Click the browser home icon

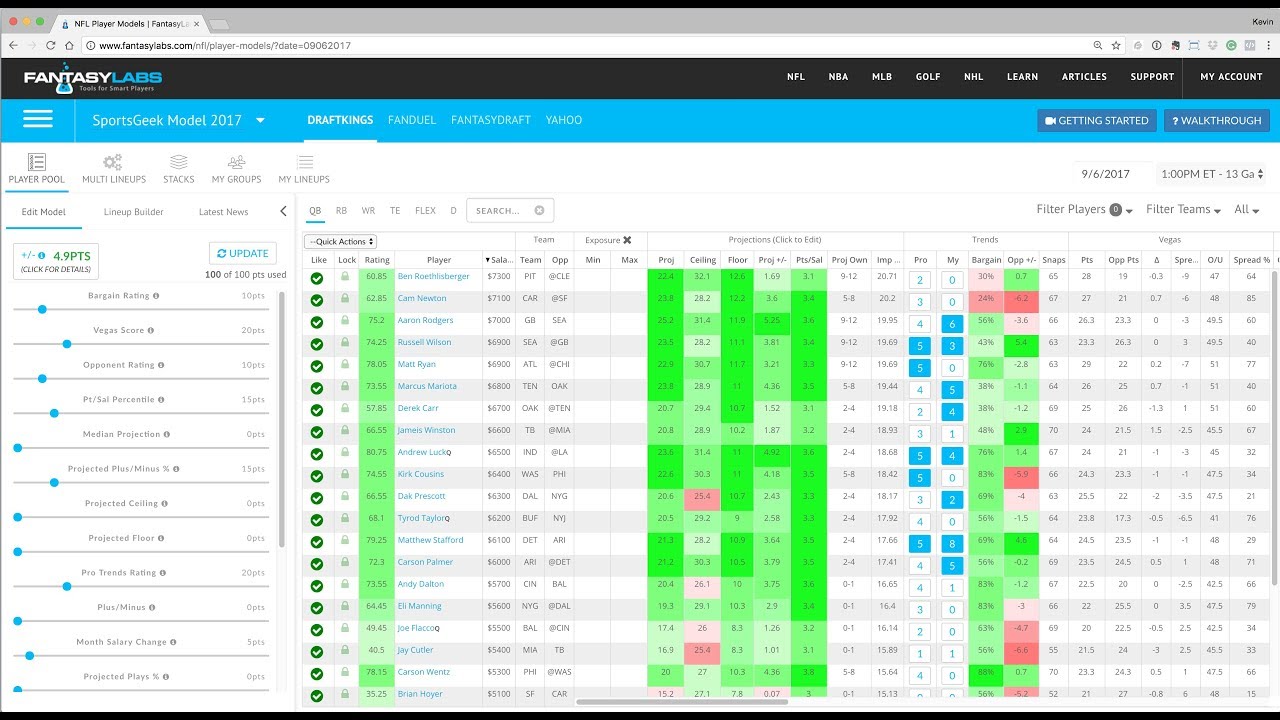click(69, 45)
